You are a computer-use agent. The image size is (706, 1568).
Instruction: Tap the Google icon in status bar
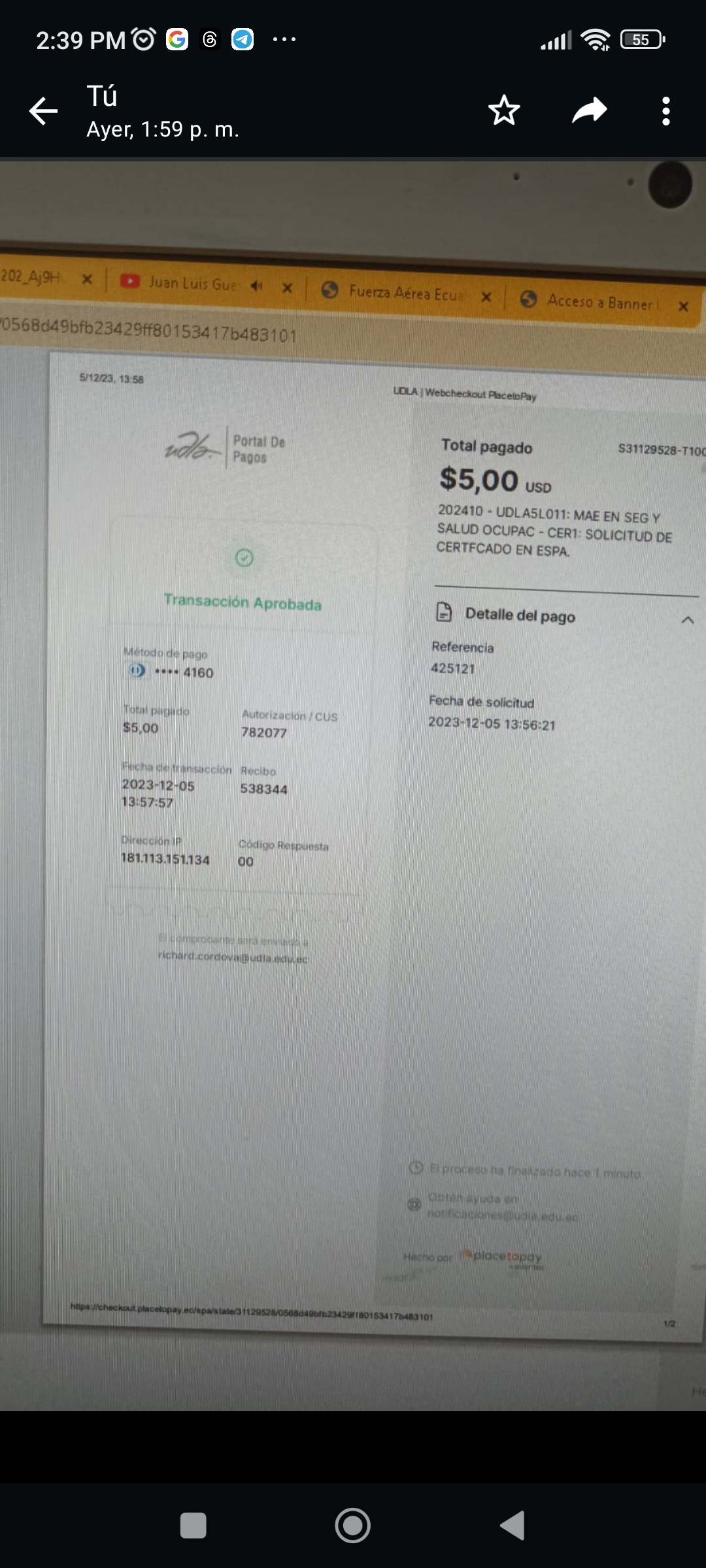177,40
